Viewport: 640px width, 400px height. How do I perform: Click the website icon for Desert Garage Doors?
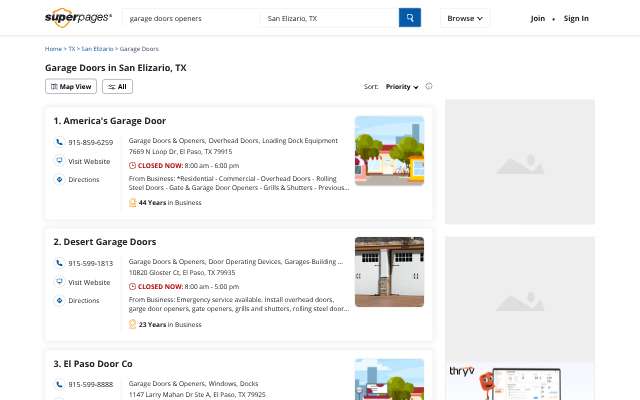coord(59,282)
